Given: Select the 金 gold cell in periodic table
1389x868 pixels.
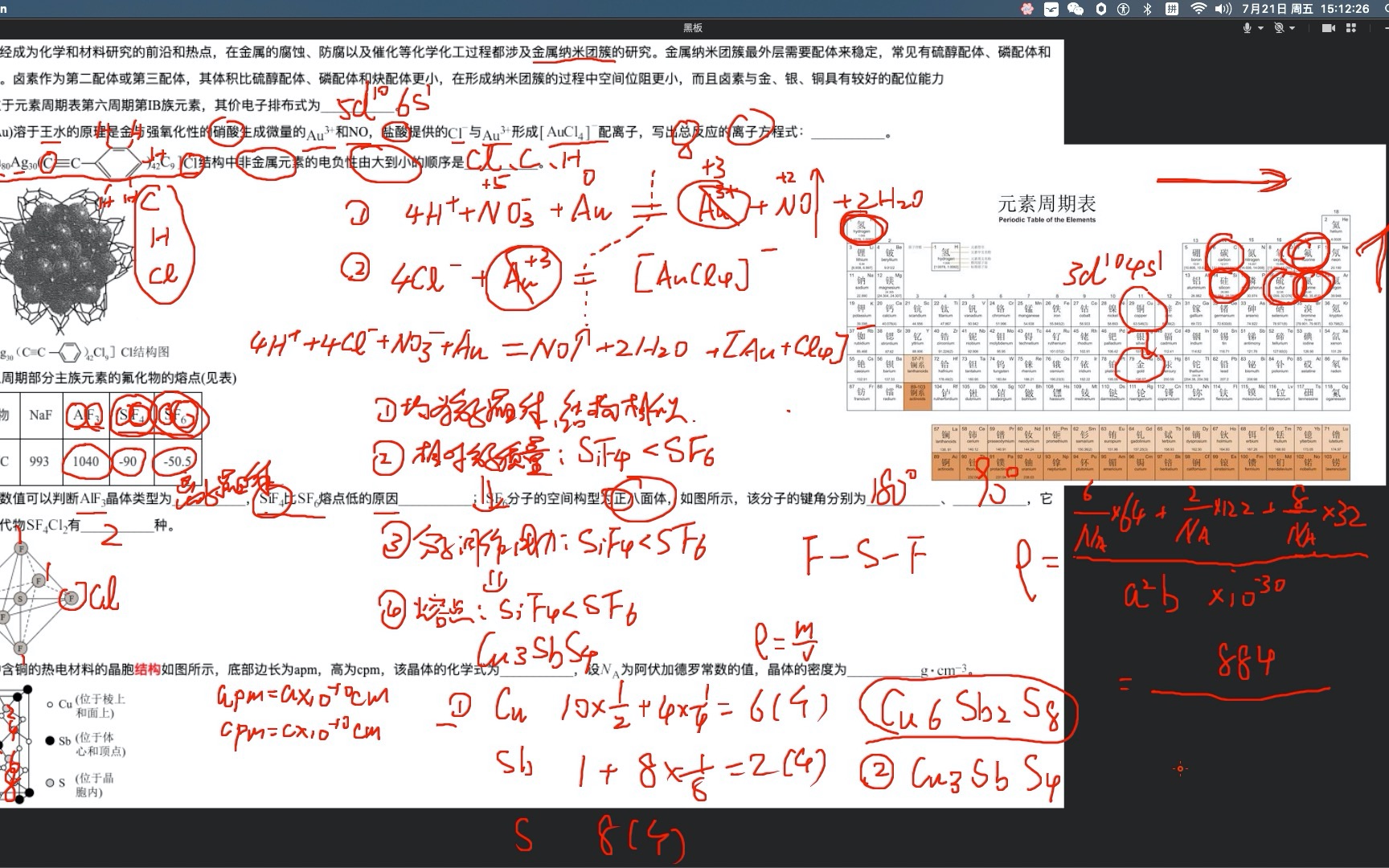Looking at the screenshot, I should tap(1141, 368).
